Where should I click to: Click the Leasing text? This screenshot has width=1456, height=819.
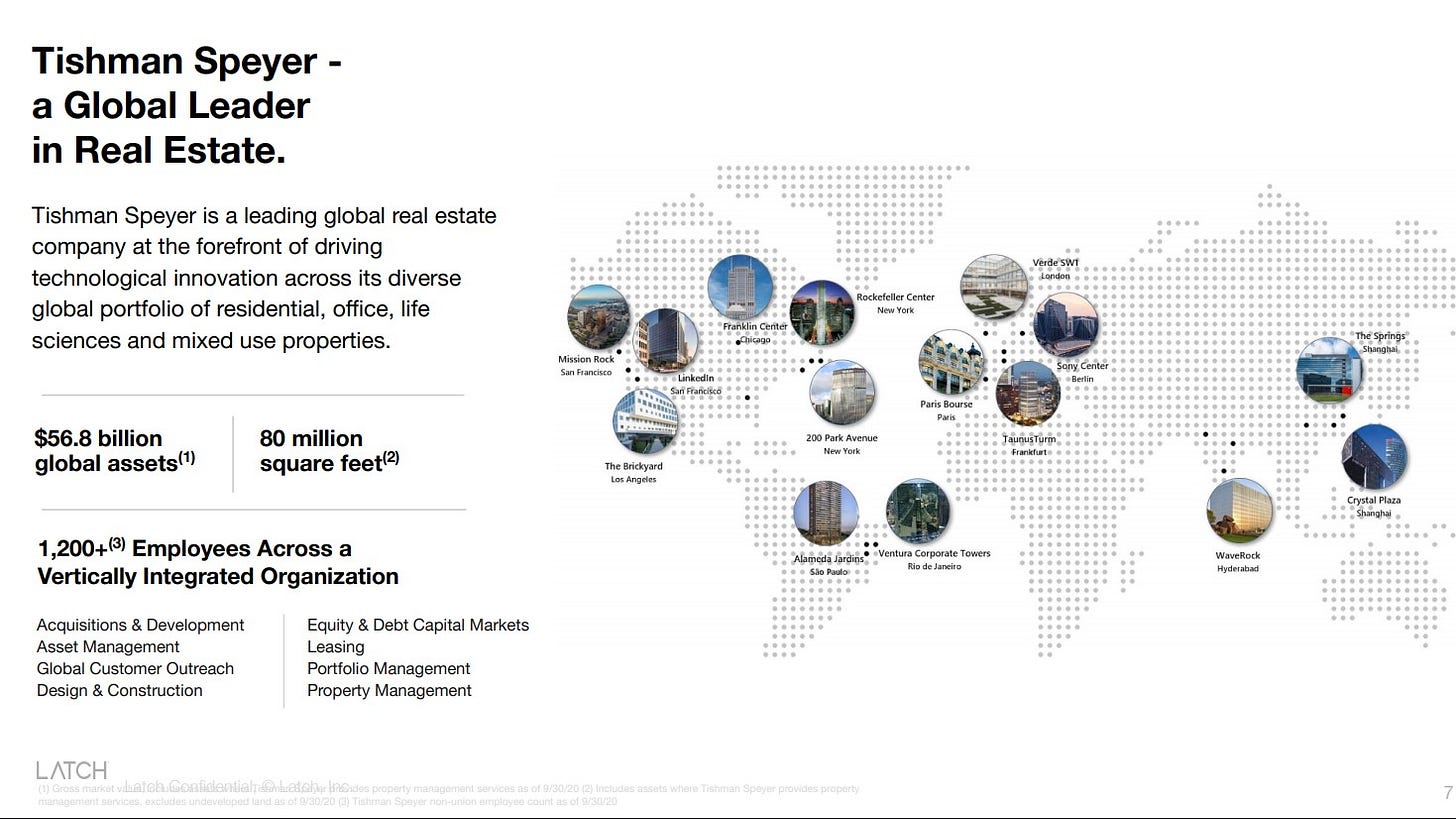336,647
